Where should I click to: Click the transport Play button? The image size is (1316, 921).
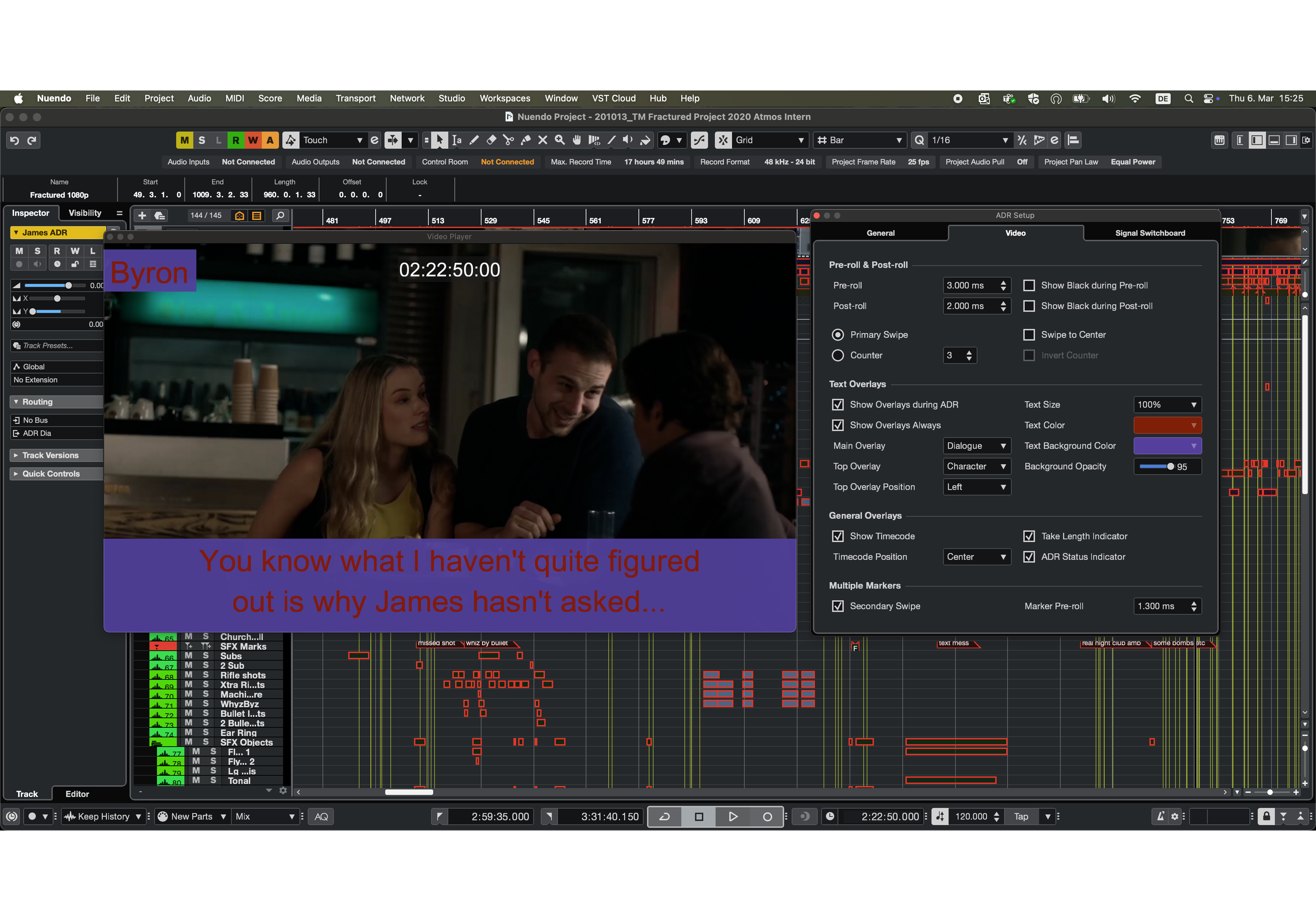pyautogui.click(x=732, y=817)
